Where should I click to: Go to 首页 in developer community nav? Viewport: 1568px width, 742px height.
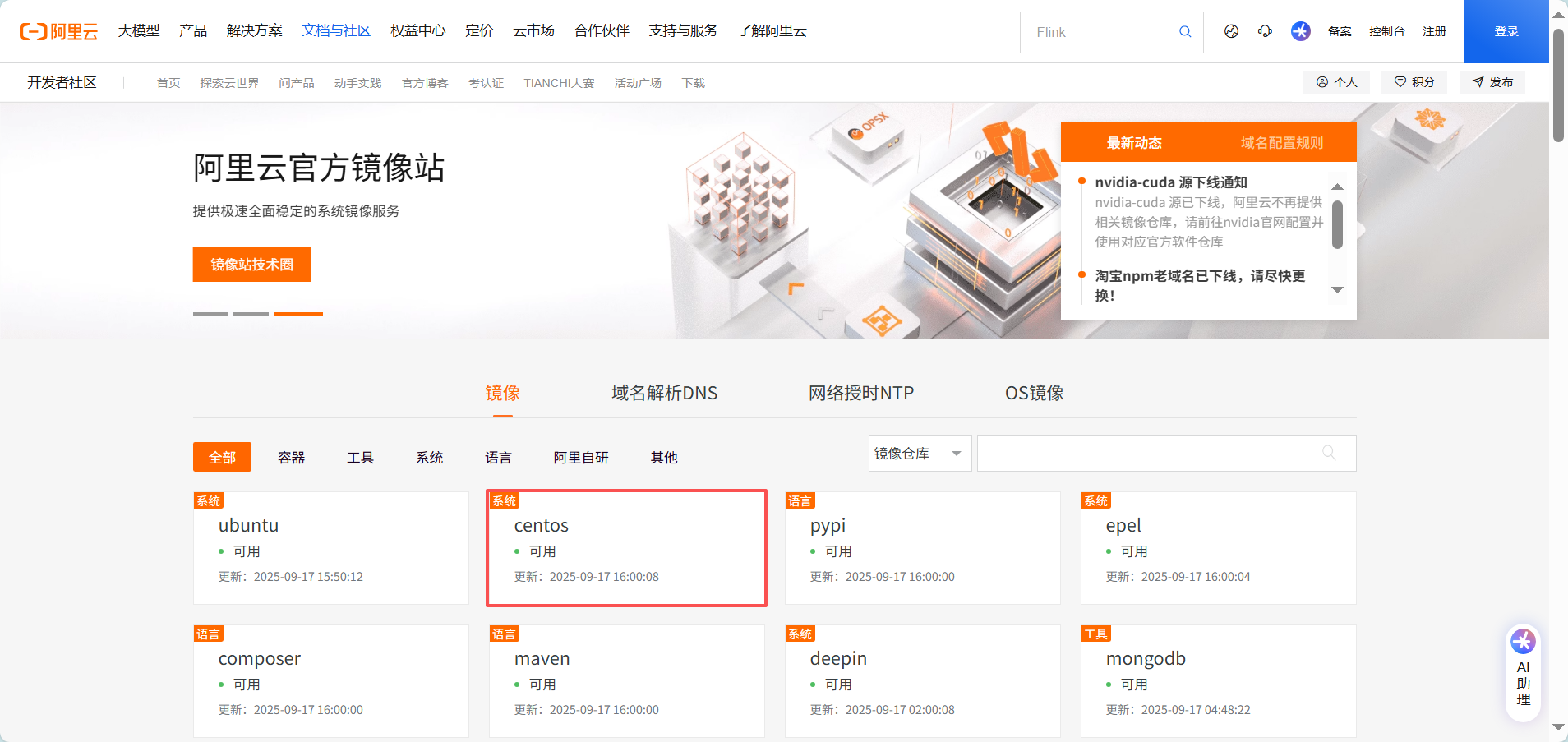point(168,83)
